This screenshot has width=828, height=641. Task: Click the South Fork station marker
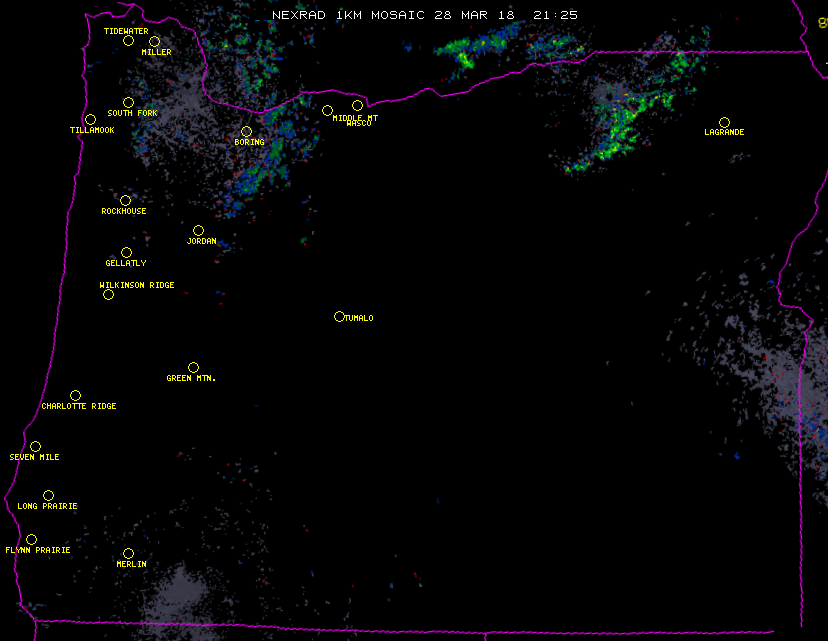tap(128, 103)
